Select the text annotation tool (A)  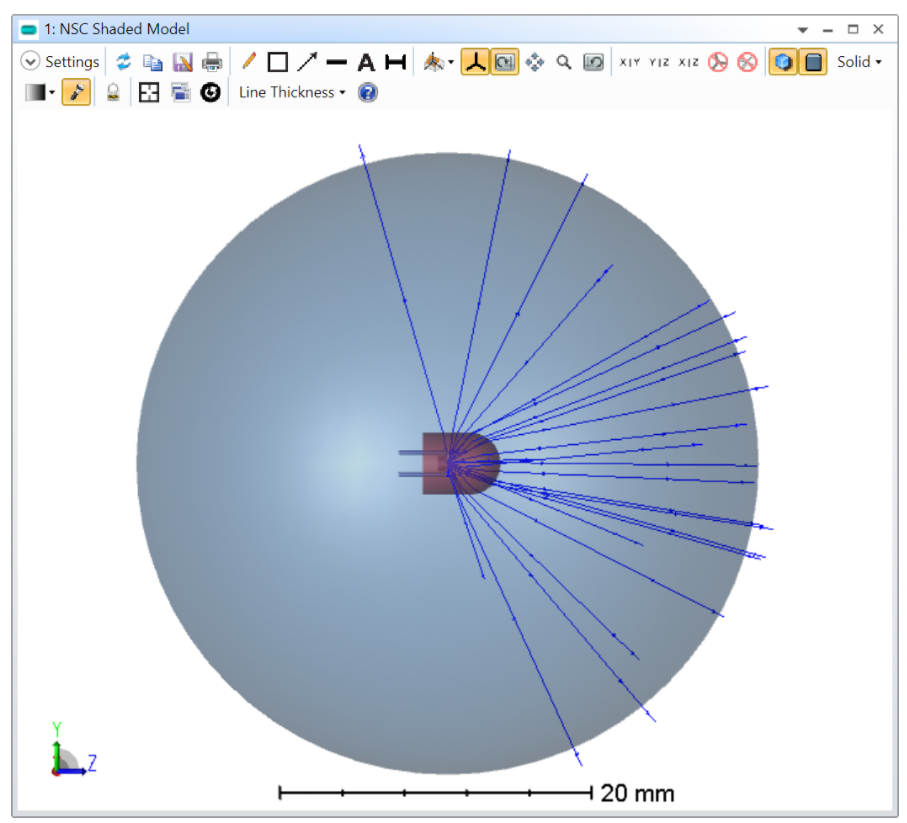[366, 62]
